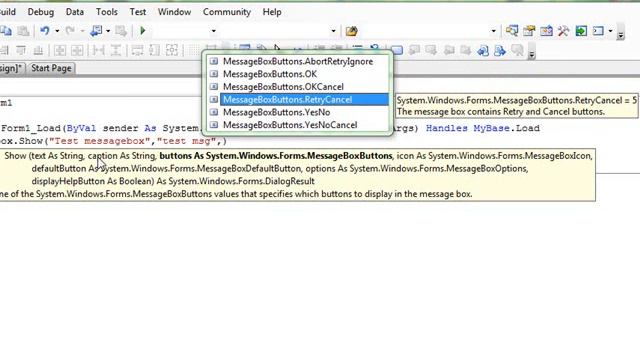
Task: Open the solution platforms dropdown
Action: coord(333,31)
